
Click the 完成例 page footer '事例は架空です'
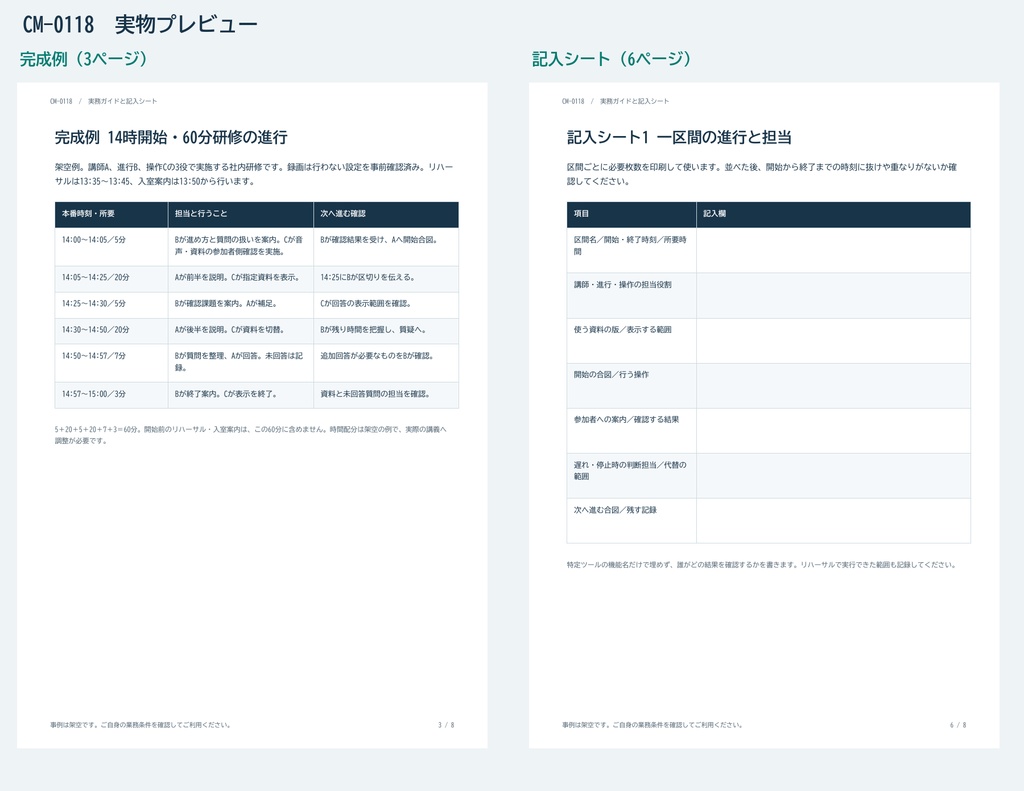(140, 725)
